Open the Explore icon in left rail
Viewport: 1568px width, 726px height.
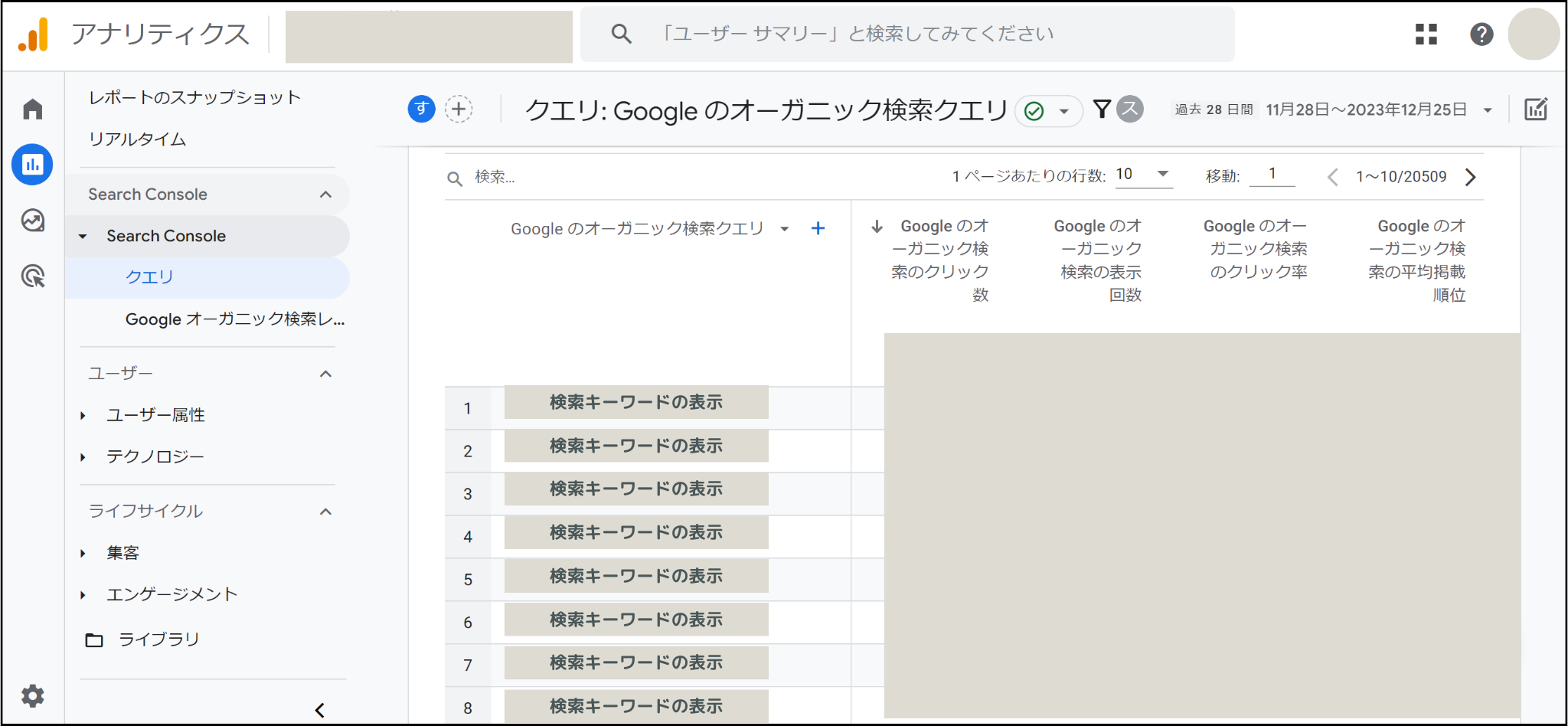pos(32,221)
